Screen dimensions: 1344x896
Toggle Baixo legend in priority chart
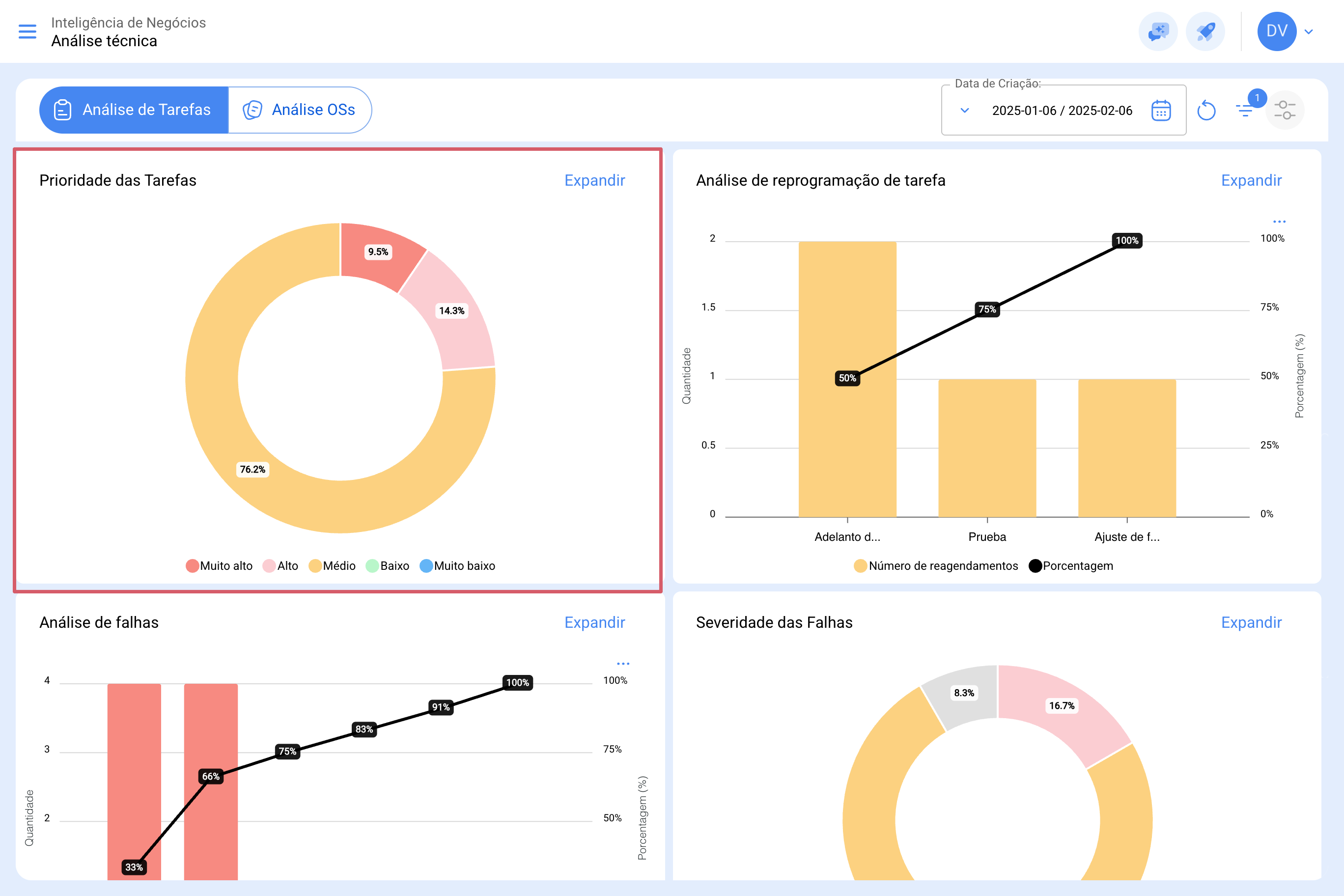(x=388, y=566)
